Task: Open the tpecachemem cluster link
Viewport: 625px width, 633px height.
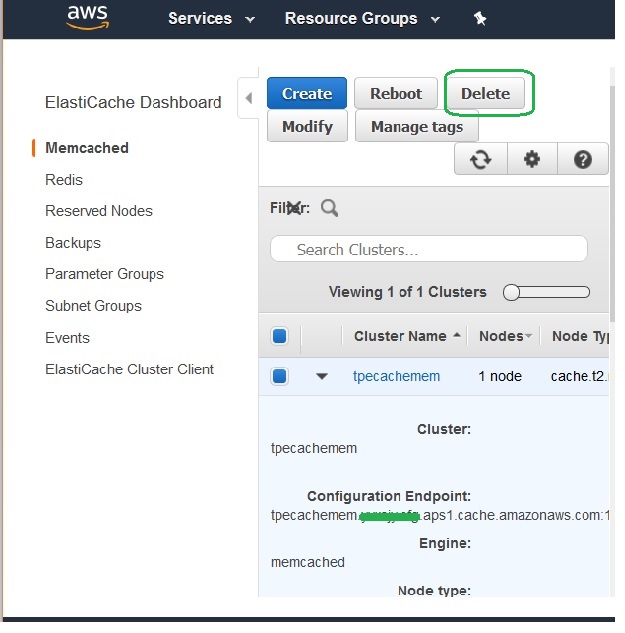Action: 396,377
